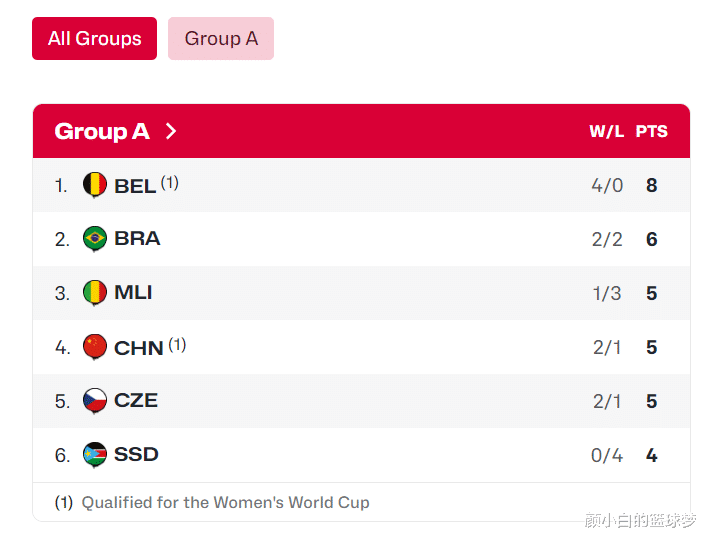This screenshot has width=705, height=539.
Task: Click the PTS column header
Action: point(651,132)
